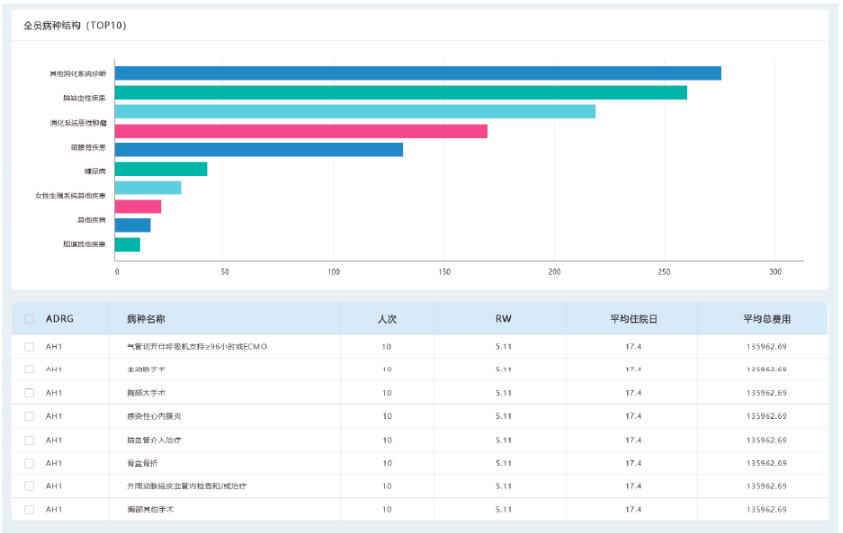The width and height of the screenshot is (843, 533).
Task: Select the checkbox for 胸部大手术 row
Action: coord(29,393)
